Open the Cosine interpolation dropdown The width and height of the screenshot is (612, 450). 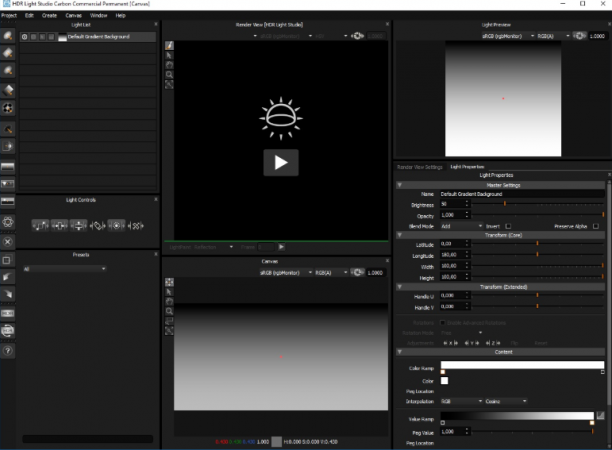pos(506,401)
